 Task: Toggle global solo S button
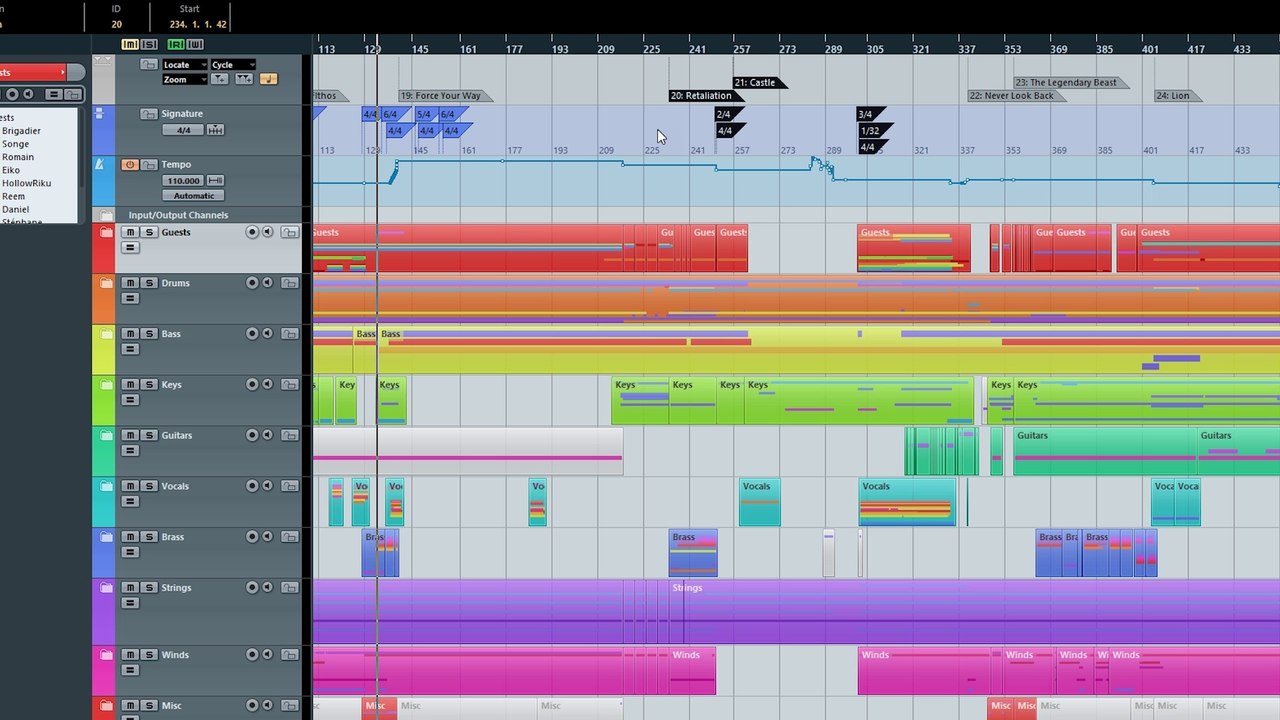click(149, 44)
